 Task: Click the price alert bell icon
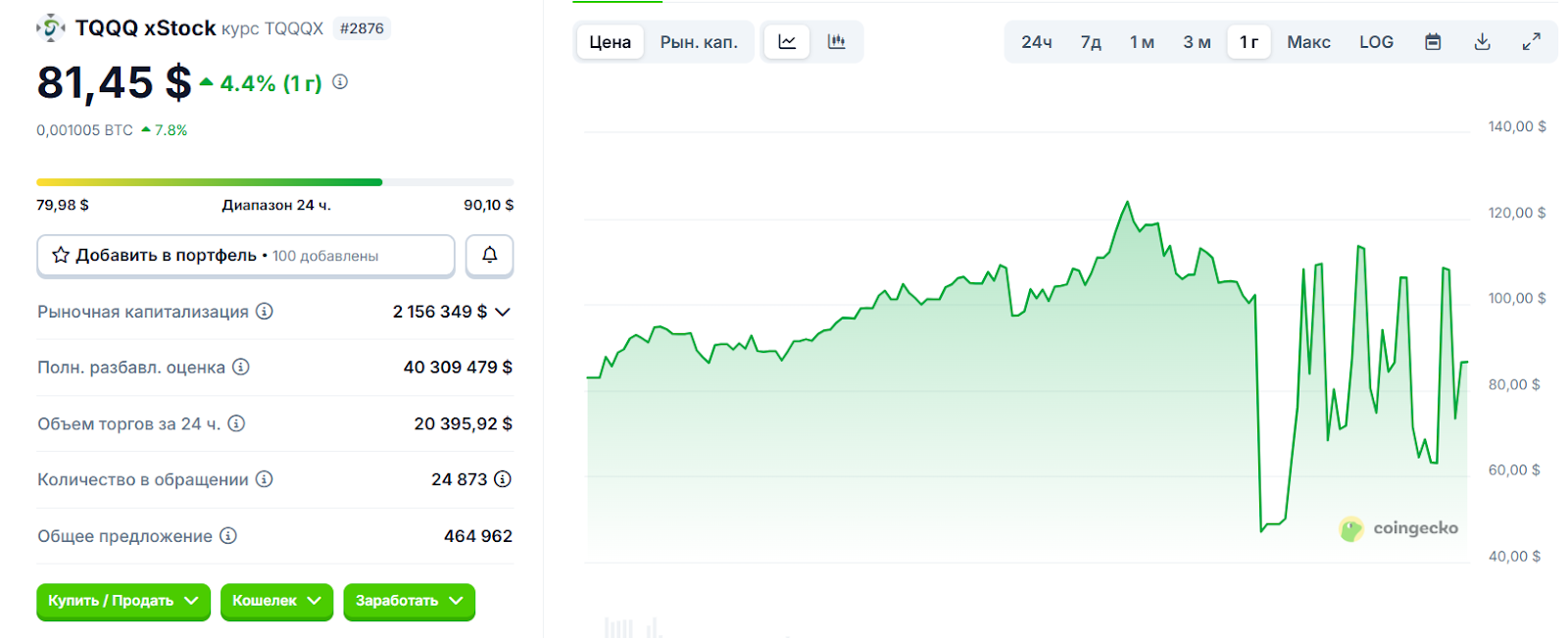[x=489, y=256]
